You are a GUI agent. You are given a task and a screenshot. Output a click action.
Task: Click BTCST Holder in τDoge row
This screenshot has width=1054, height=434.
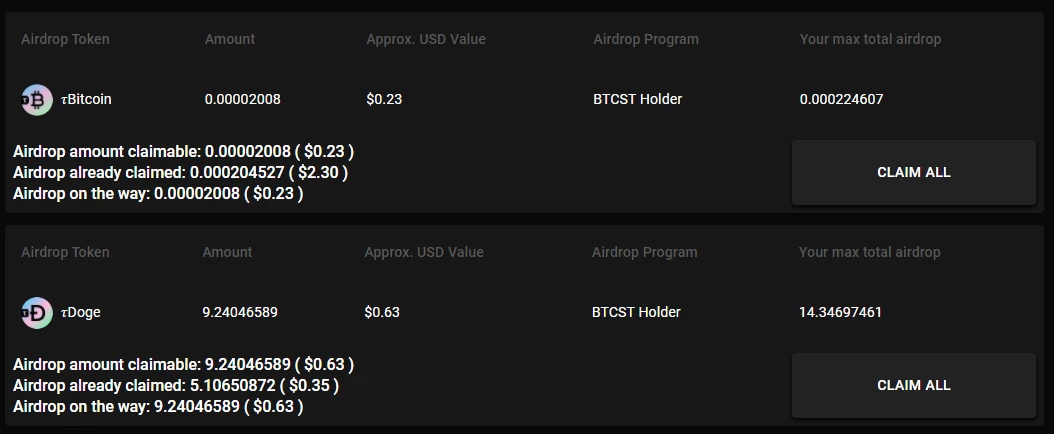tap(636, 312)
